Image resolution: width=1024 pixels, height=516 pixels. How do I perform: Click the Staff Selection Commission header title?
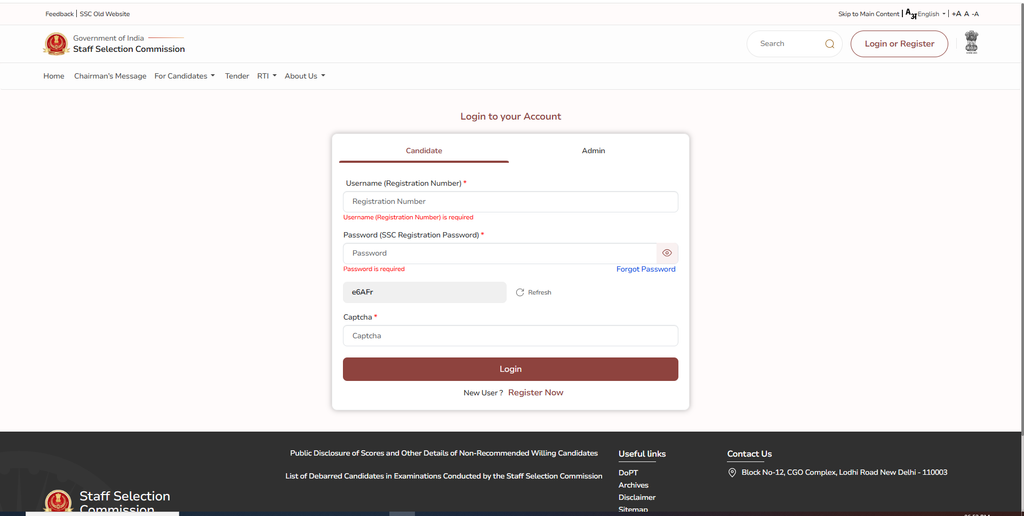tap(129, 49)
